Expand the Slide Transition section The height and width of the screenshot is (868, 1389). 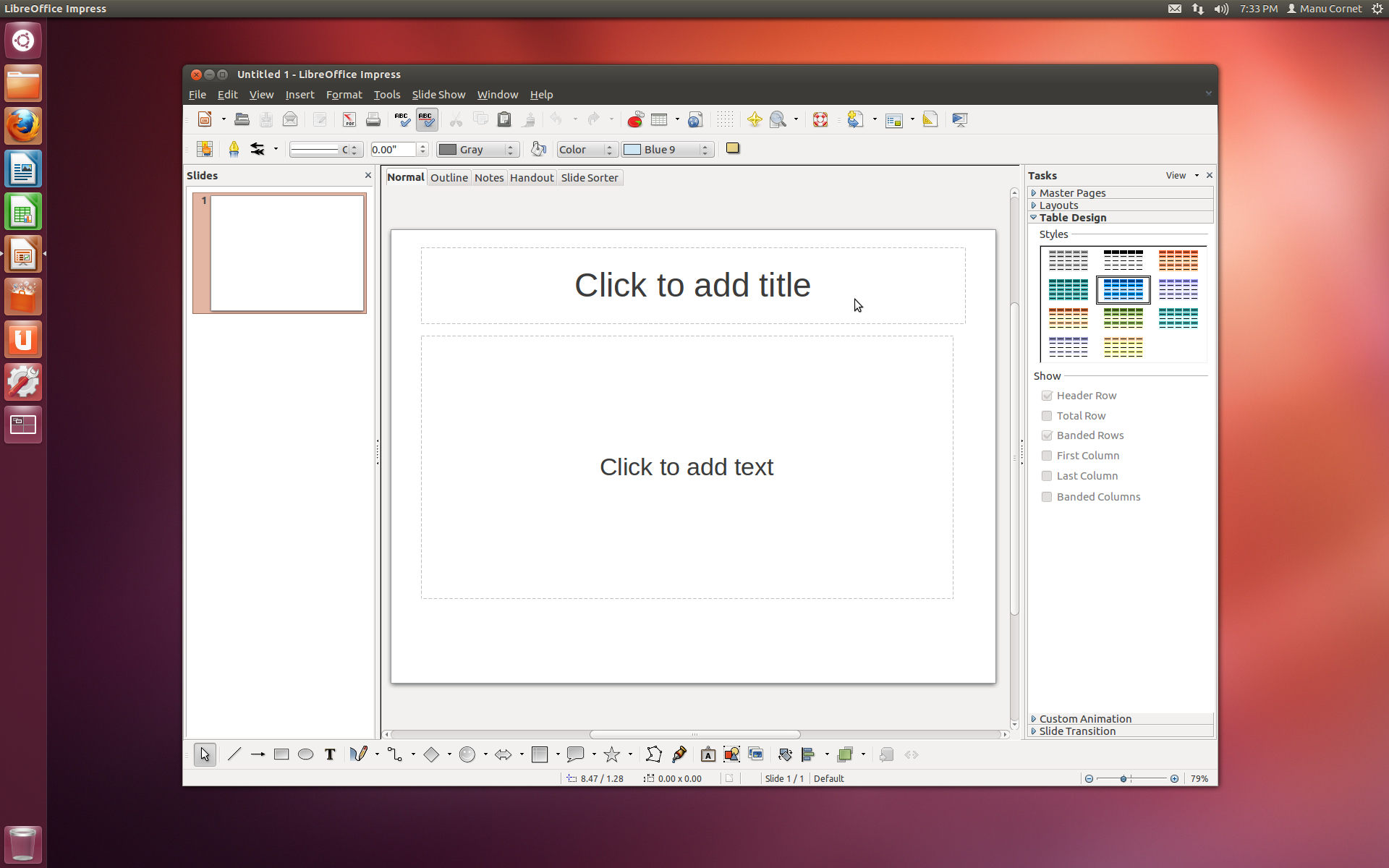[x=1076, y=731]
